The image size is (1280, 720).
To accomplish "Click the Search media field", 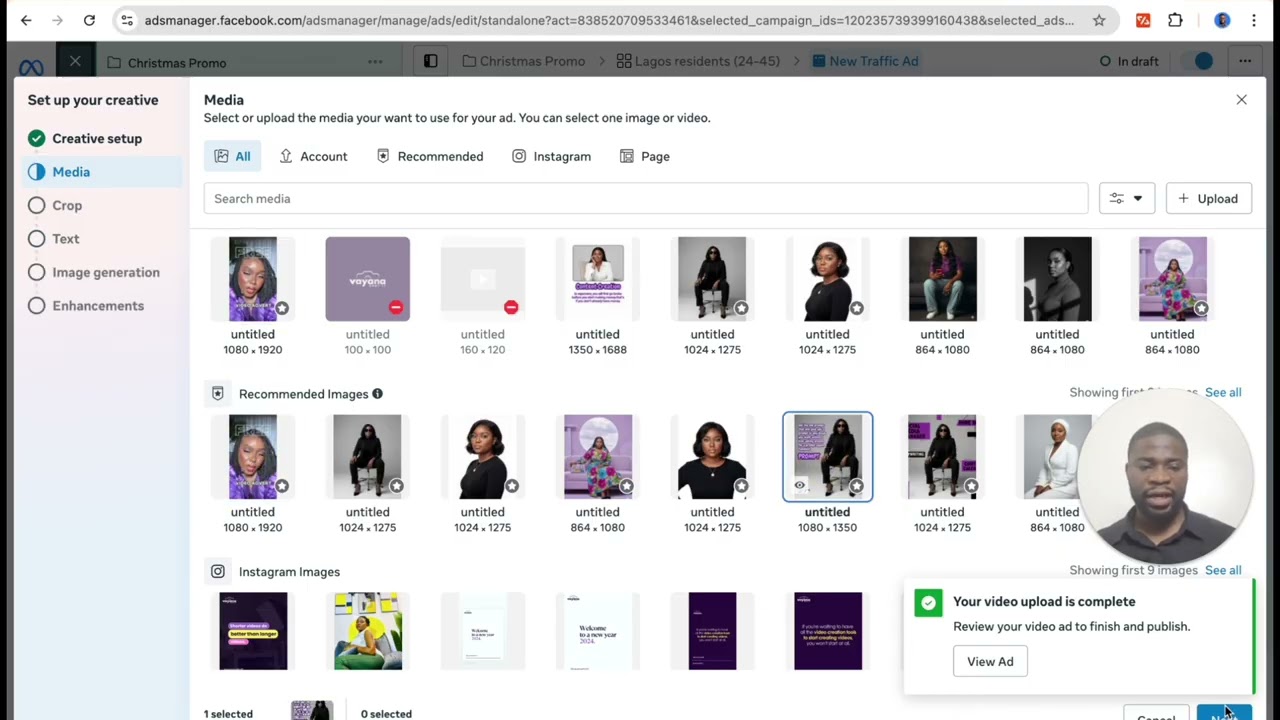I will coord(646,198).
